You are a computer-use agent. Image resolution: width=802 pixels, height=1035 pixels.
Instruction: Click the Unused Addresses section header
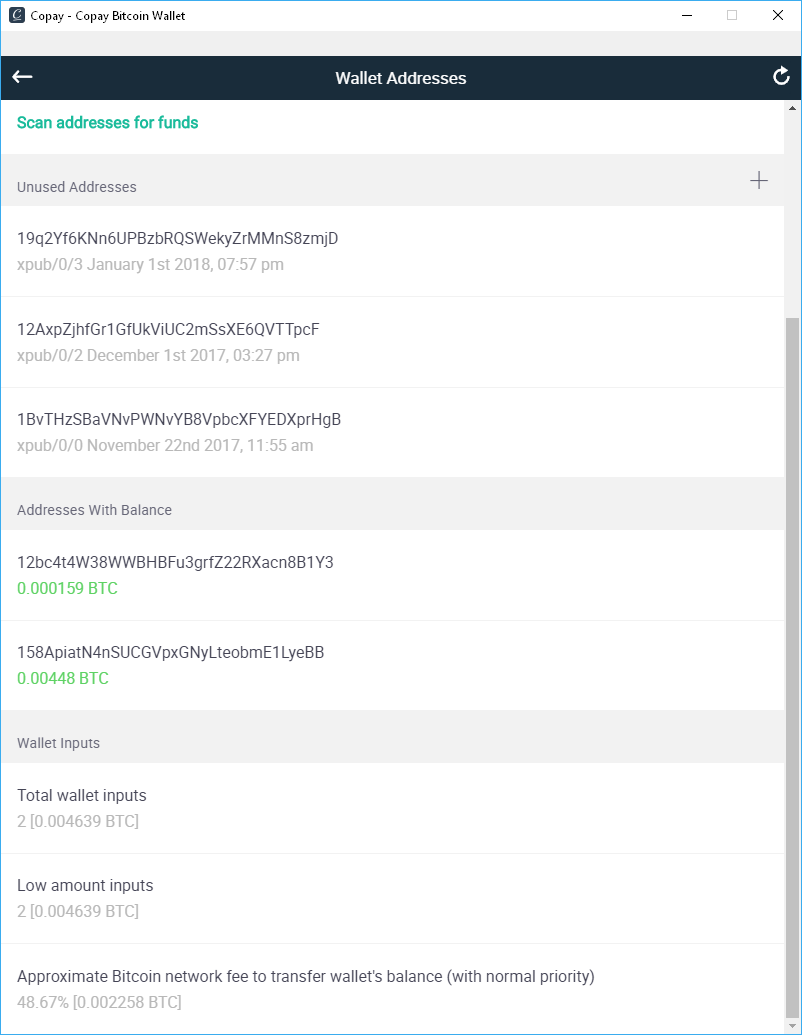(76, 186)
